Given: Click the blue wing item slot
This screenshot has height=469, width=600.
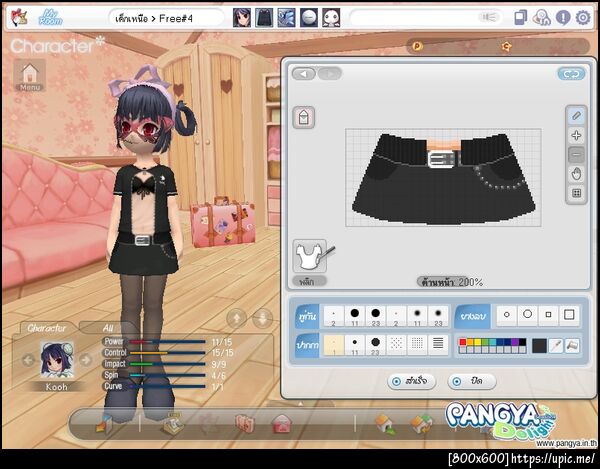Looking at the screenshot, I should coord(287,18).
